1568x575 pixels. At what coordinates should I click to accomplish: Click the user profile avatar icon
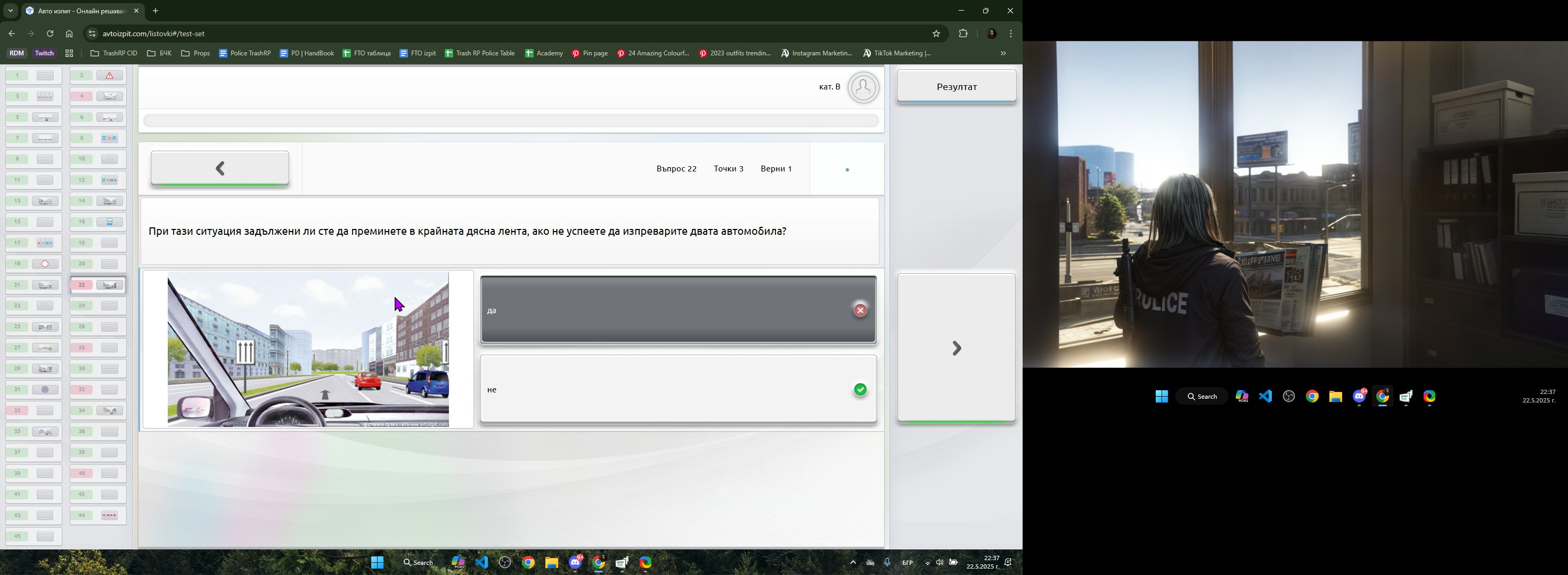[x=863, y=88]
